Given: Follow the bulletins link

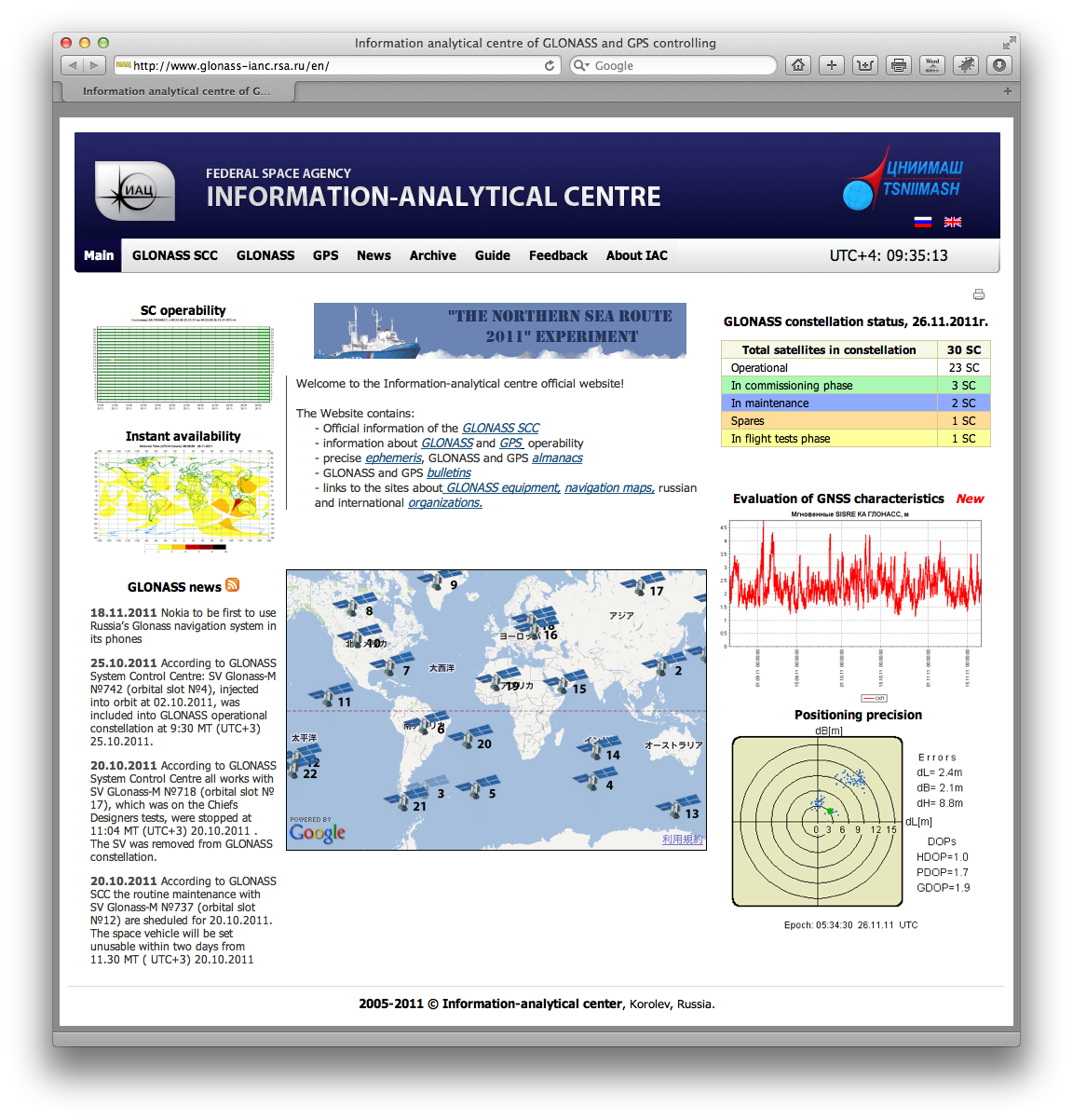Looking at the screenshot, I should (x=449, y=472).
